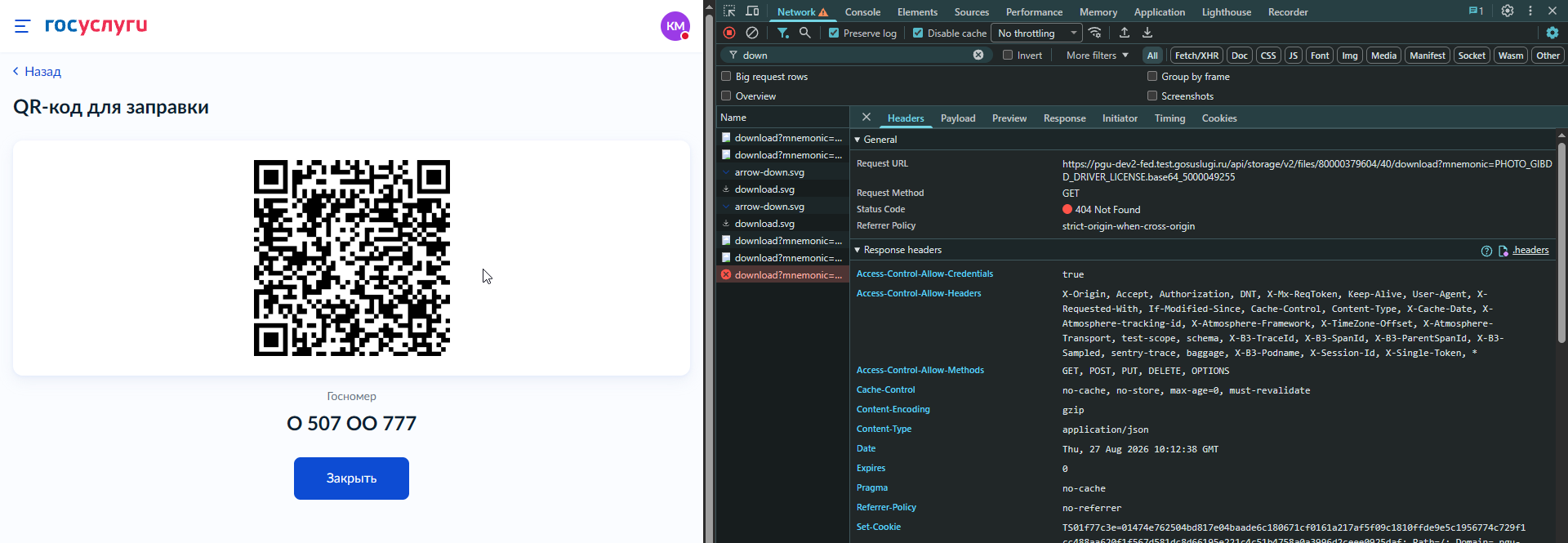Enable Big request rows checkbox
The image size is (1568, 543).
click(726, 76)
